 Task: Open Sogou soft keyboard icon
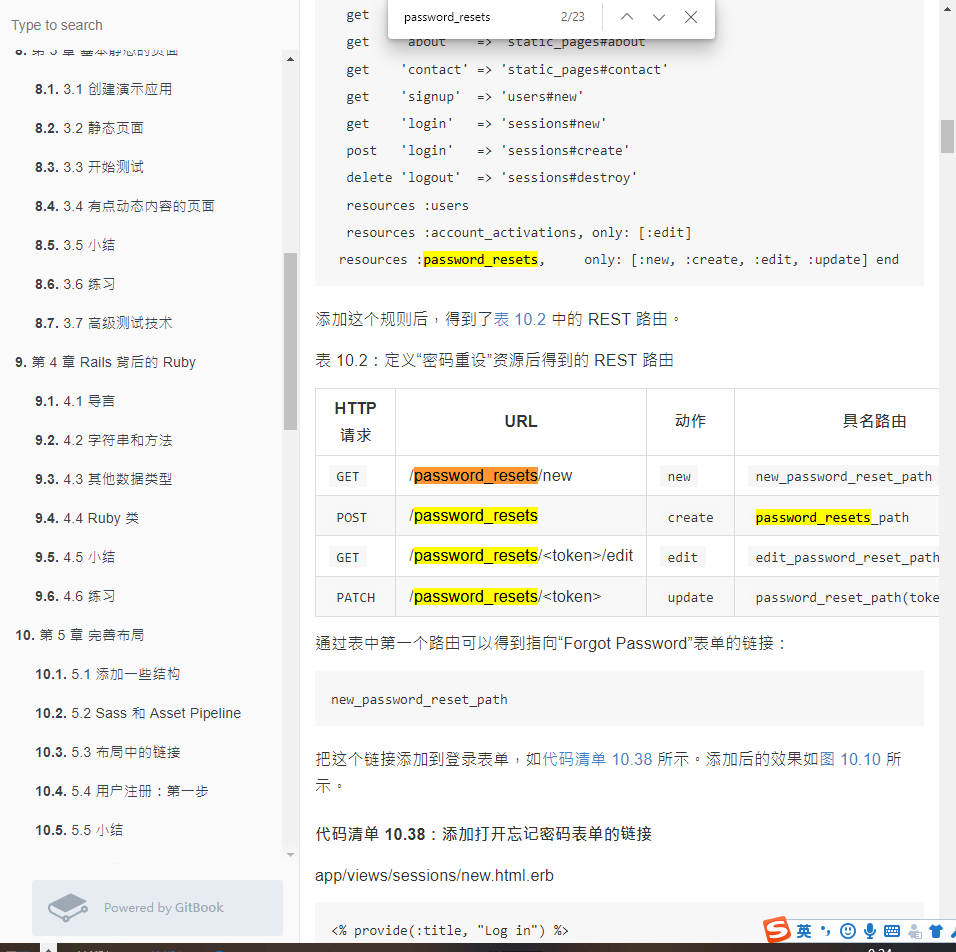pos(891,931)
